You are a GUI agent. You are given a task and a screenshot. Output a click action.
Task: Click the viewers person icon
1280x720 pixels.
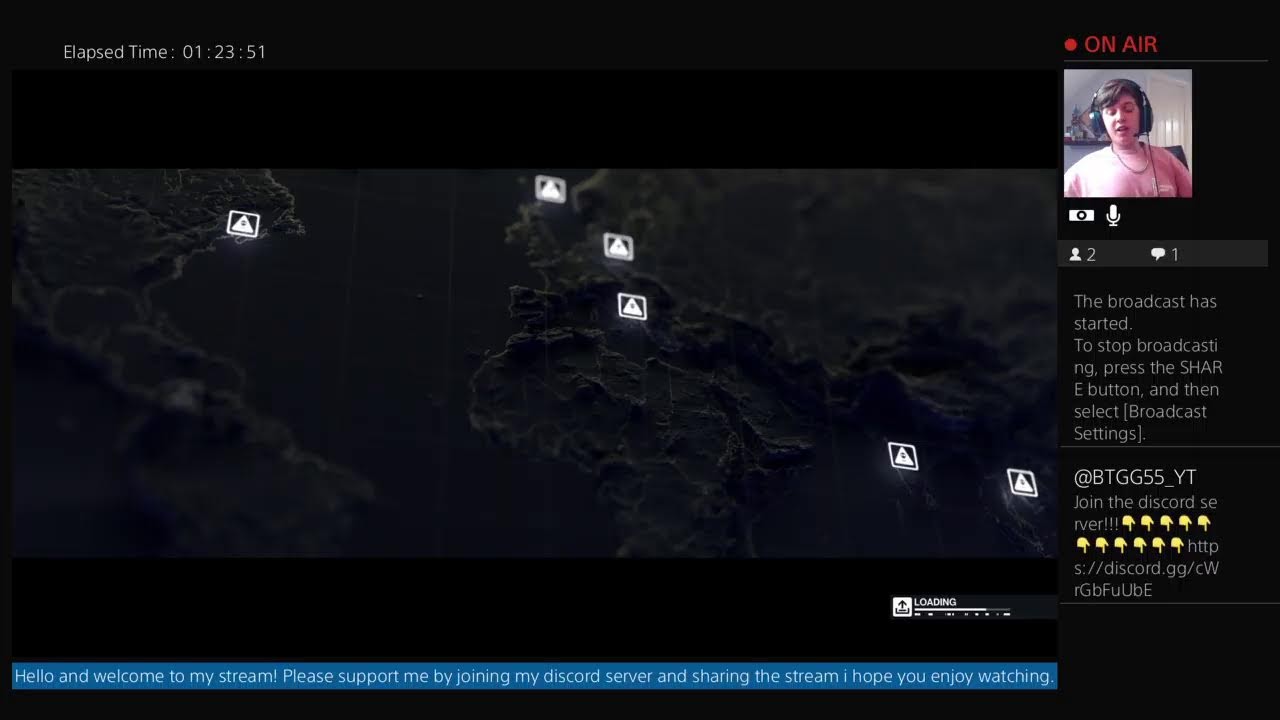coord(1076,255)
